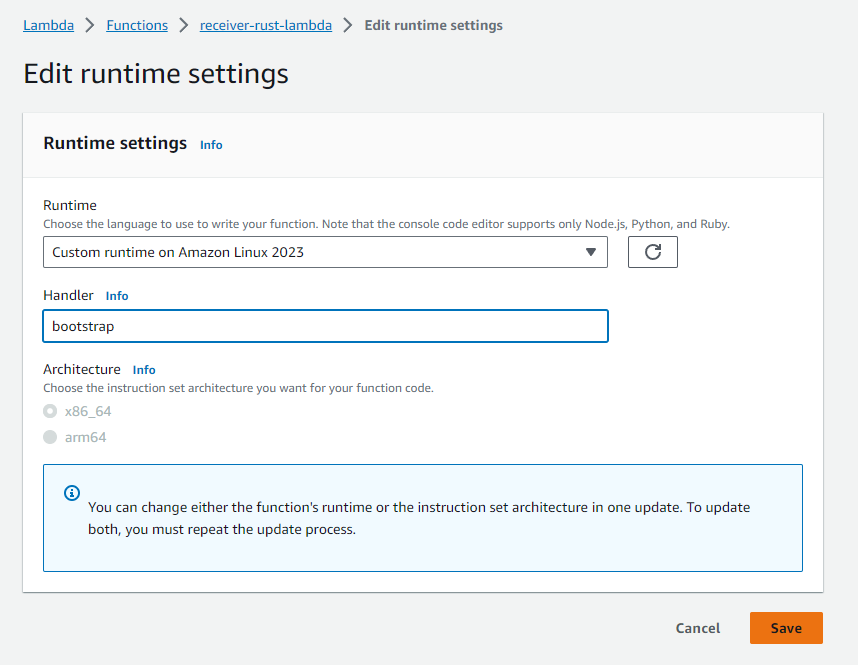Open Info link next to Architecture

144,369
